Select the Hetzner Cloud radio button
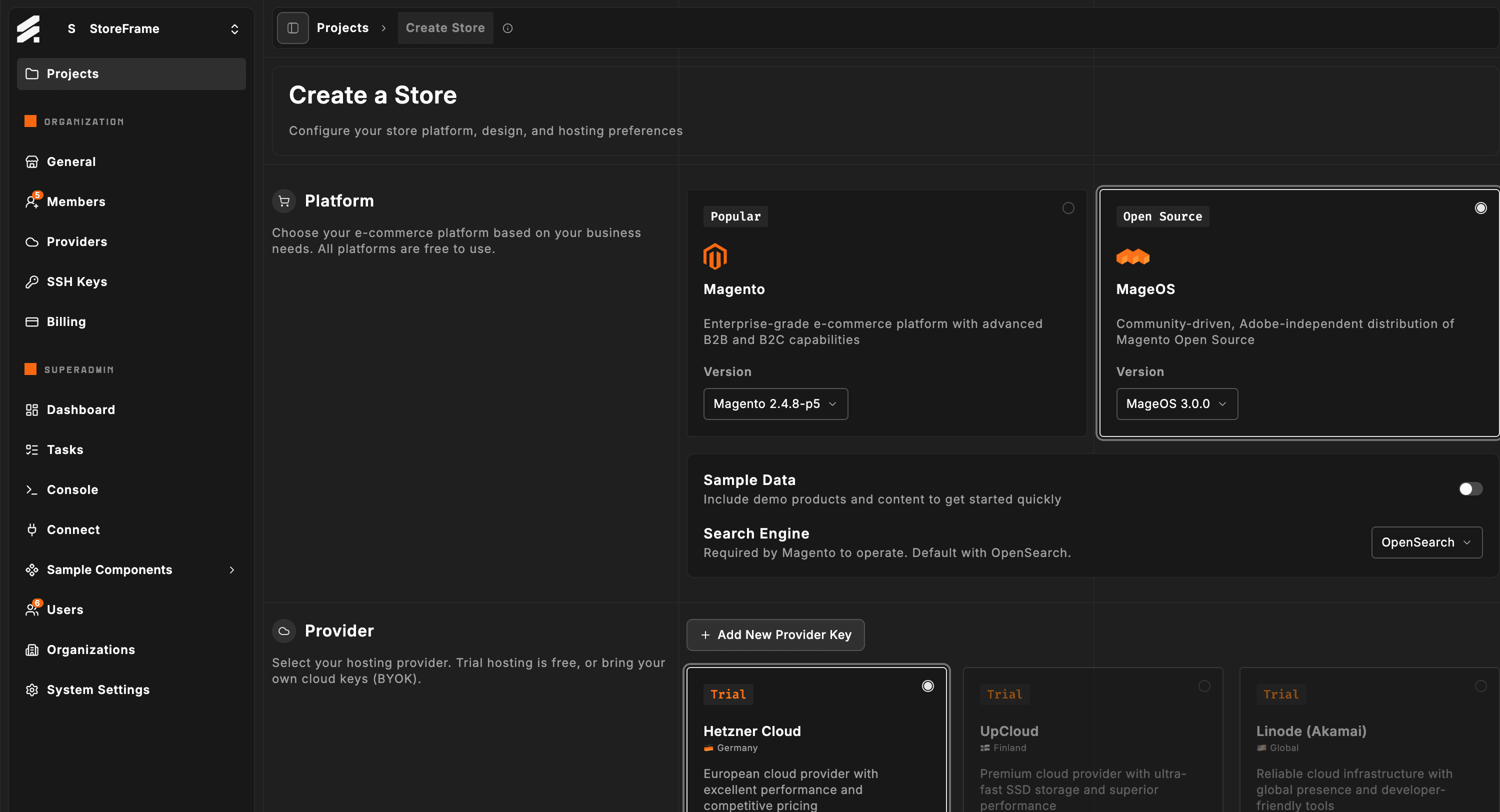The image size is (1500, 812). (927, 685)
